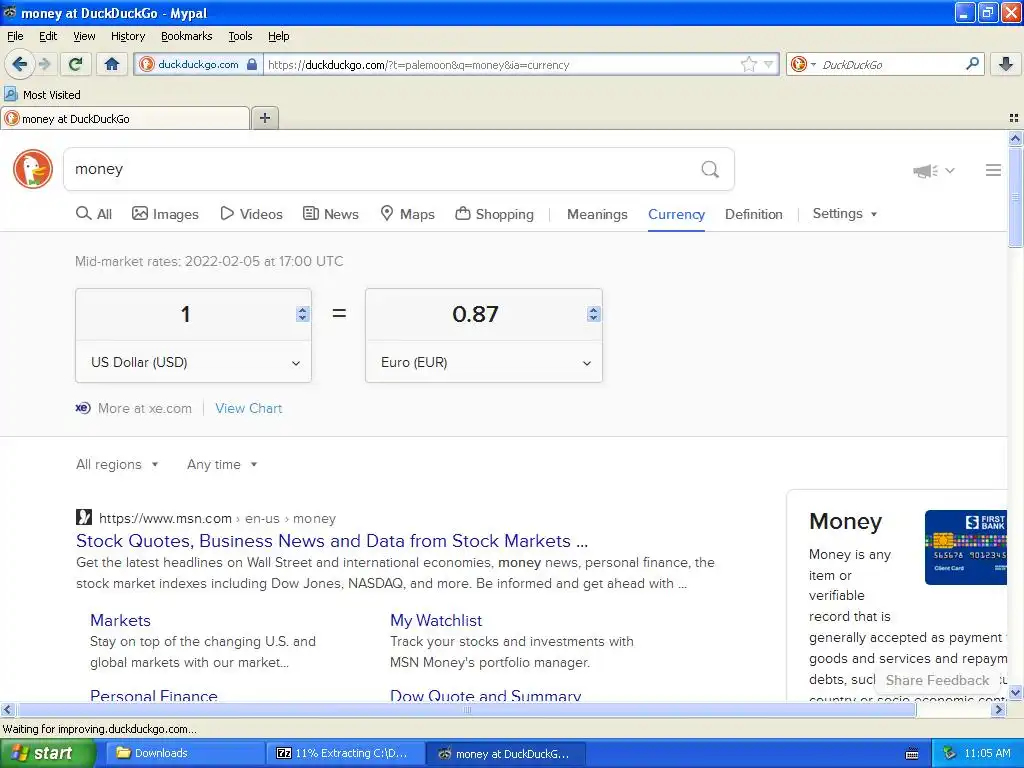Click the msn.com result favicon
The width and height of the screenshot is (1024, 768).
(84, 517)
